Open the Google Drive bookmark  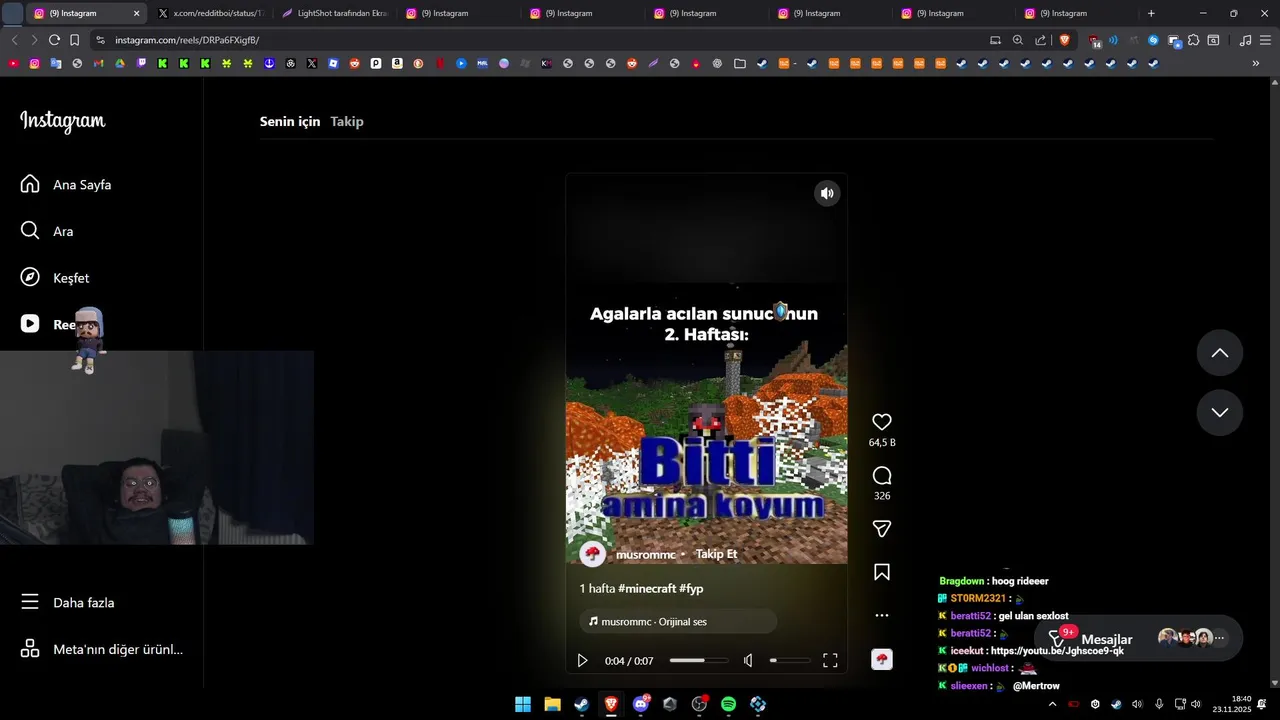click(119, 63)
